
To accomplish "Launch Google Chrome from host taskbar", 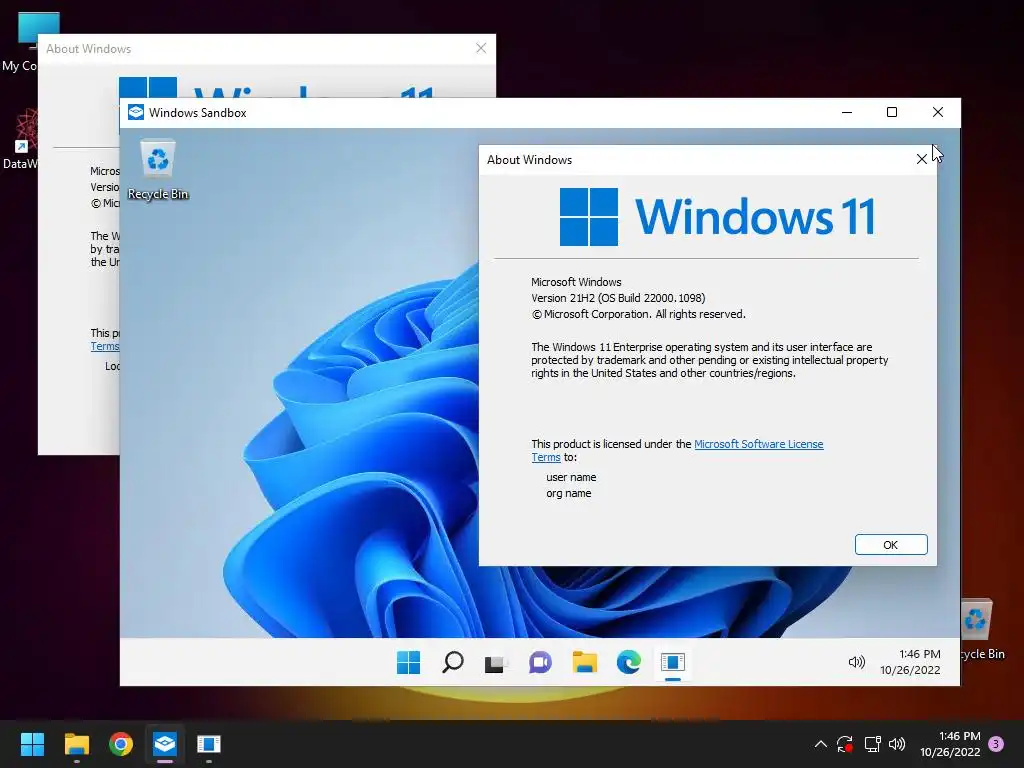I will [x=121, y=744].
